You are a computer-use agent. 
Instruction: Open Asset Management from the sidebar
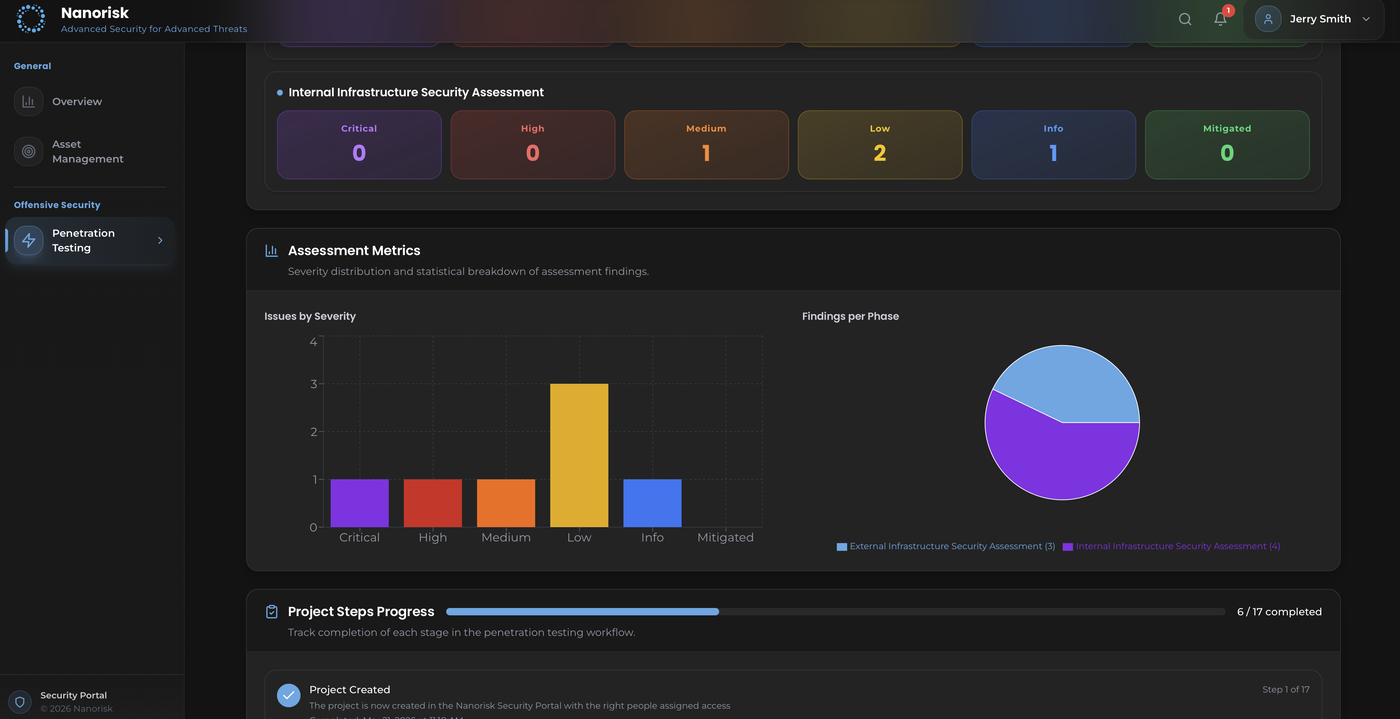coord(80,151)
